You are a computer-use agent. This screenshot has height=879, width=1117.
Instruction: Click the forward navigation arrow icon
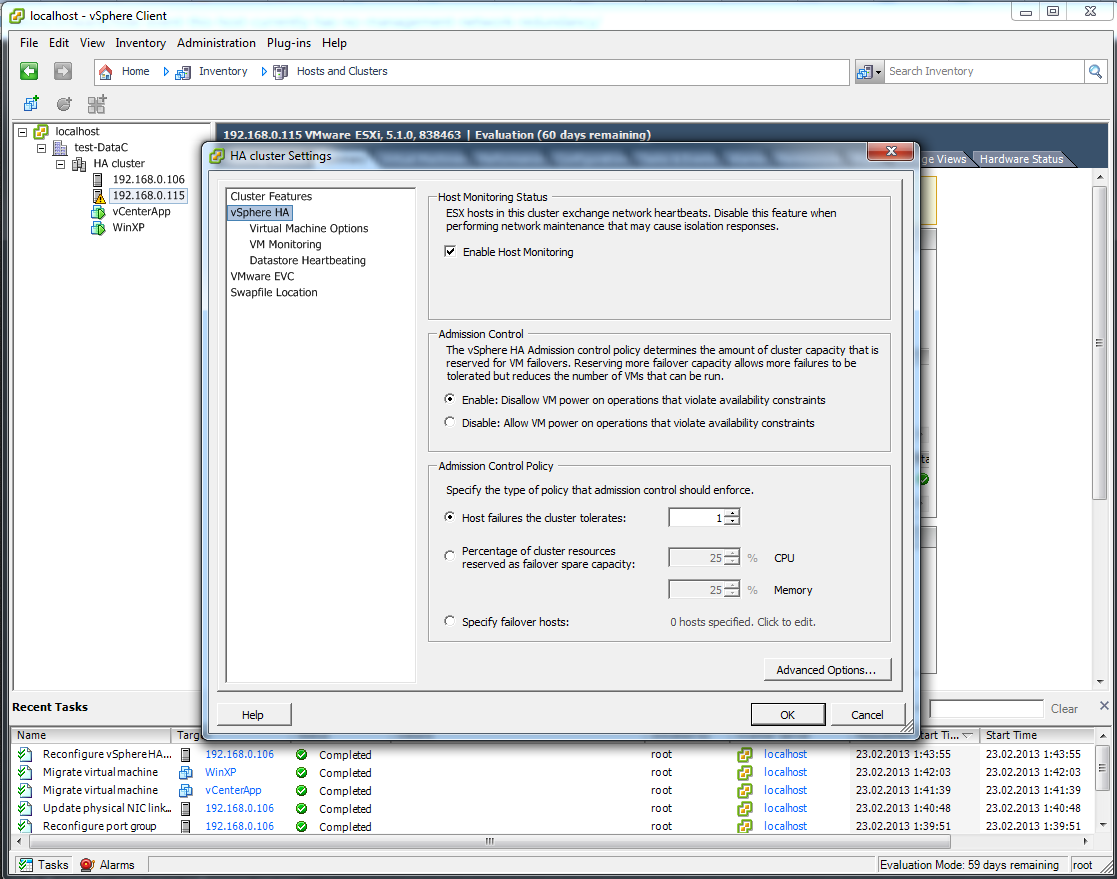pyautogui.click(x=63, y=71)
